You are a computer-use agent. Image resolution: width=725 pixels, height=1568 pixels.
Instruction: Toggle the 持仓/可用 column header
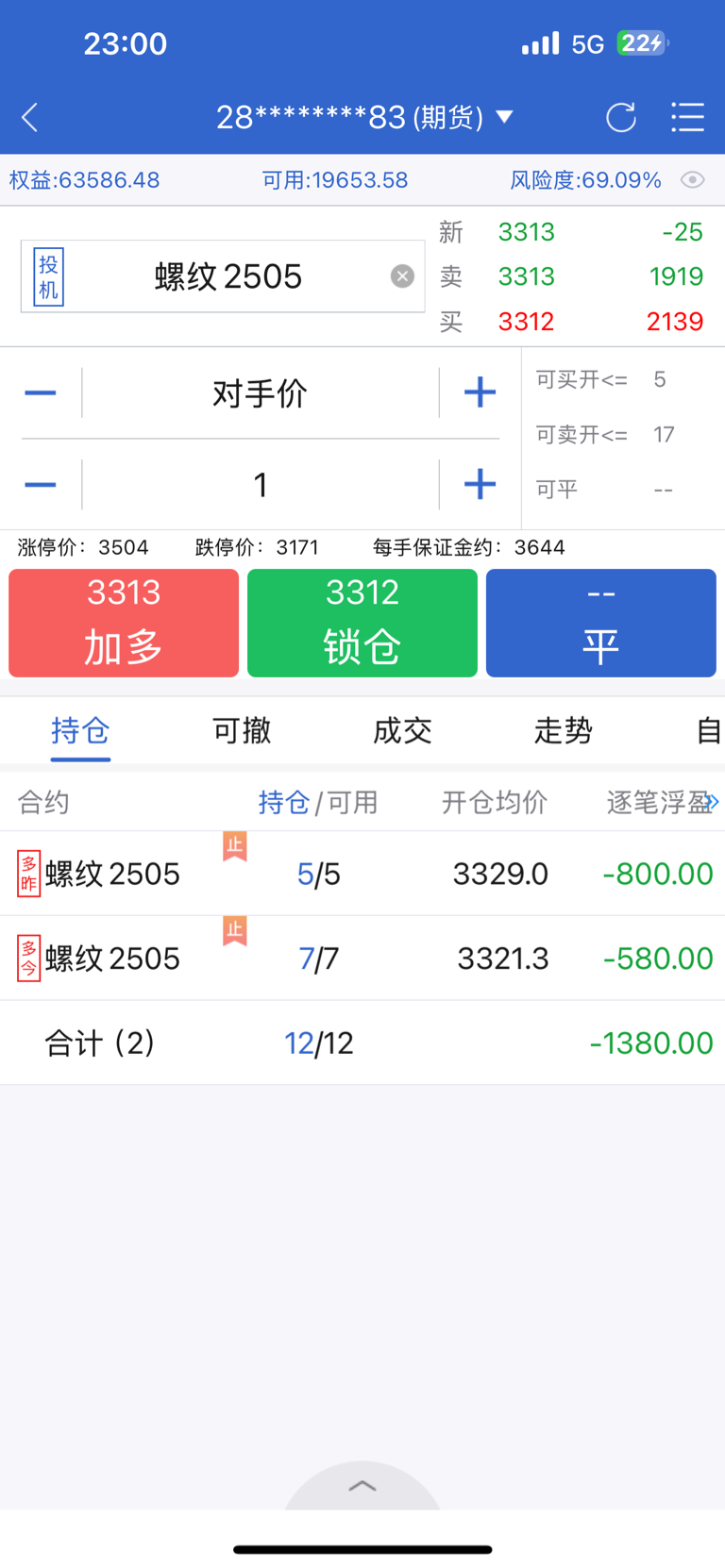(318, 803)
